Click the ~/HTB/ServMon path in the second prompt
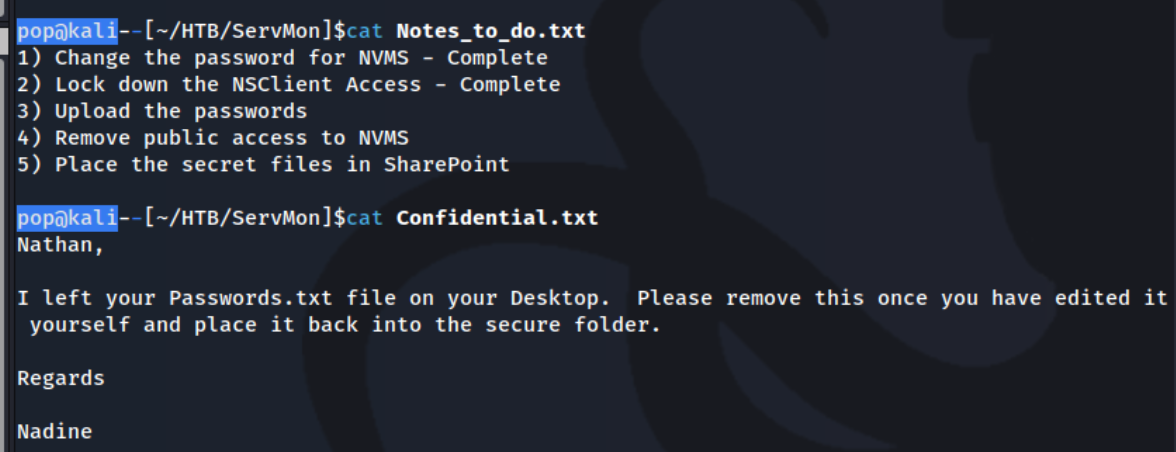1176x452 pixels. (x=238, y=218)
